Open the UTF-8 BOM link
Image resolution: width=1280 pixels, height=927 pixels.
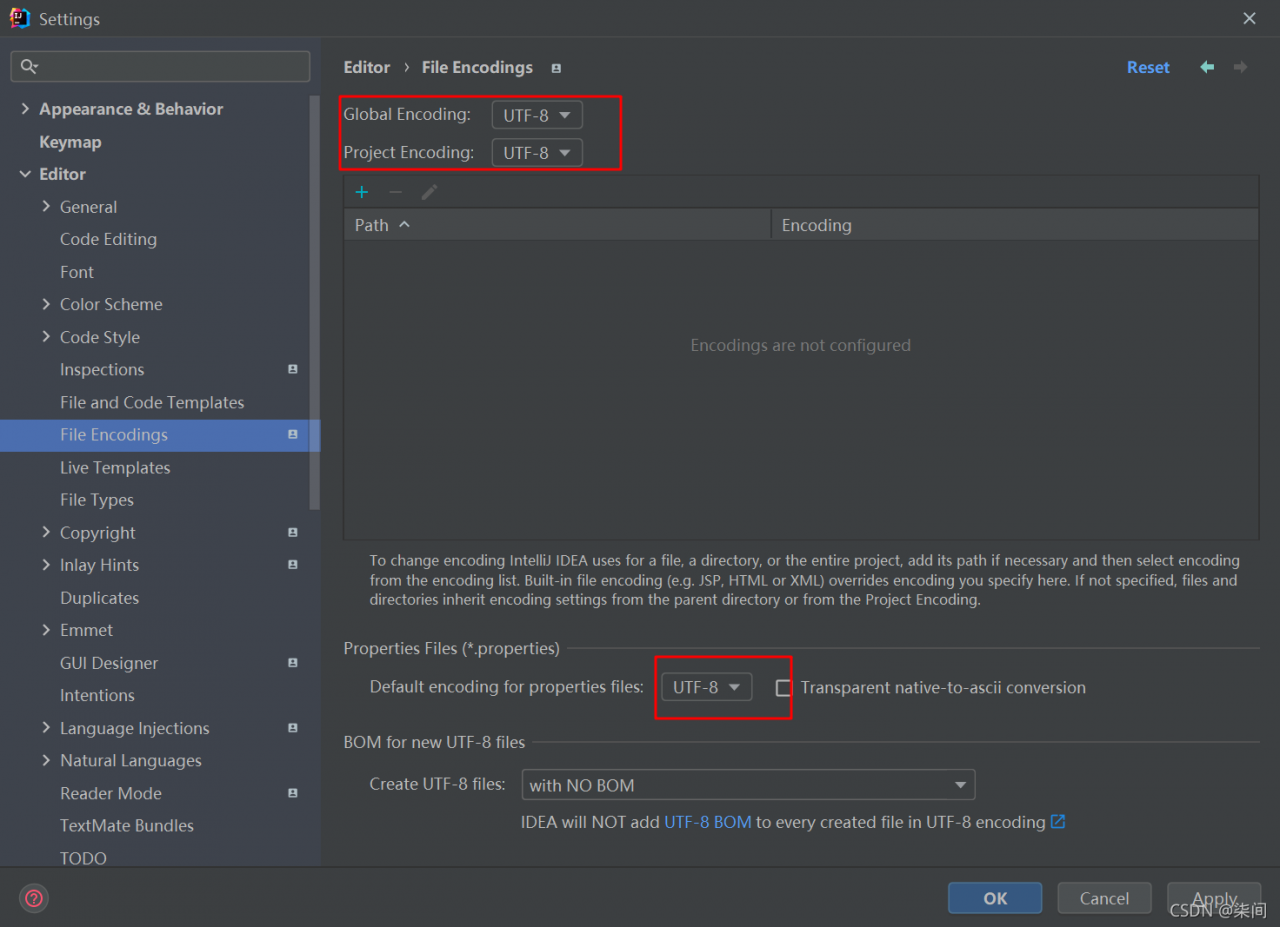click(x=708, y=822)
